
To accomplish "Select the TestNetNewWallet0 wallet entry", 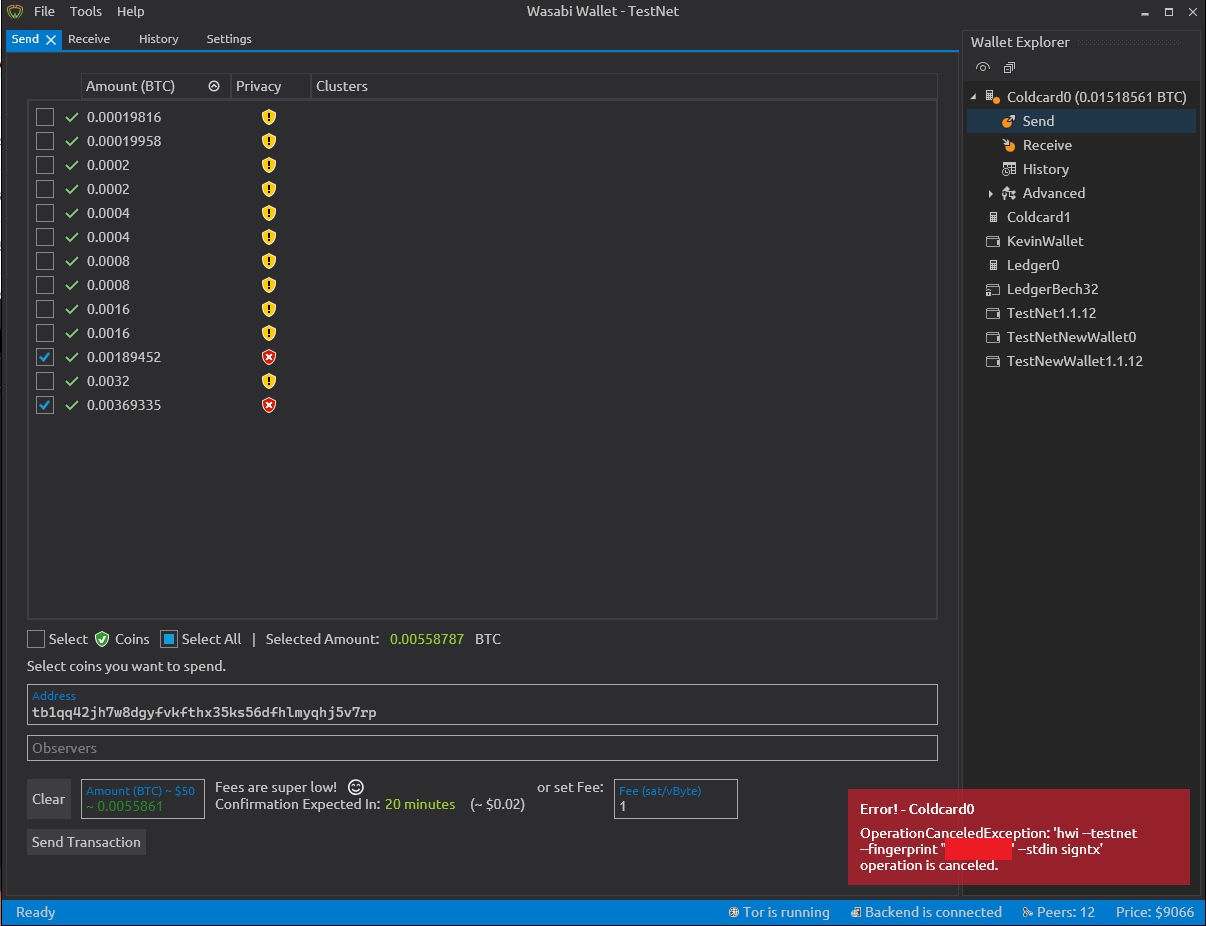I will click(x=1071, y=337).
